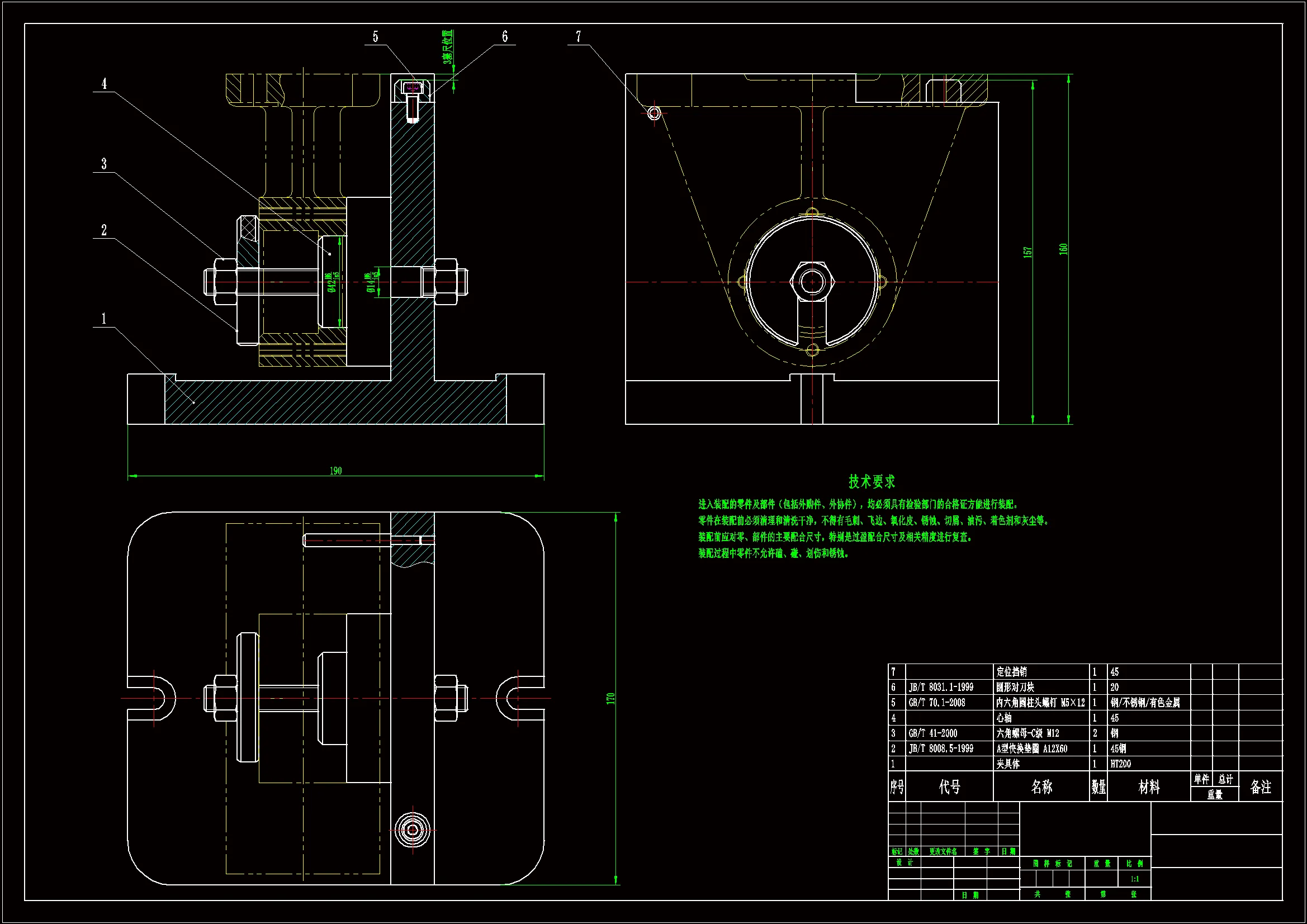Click part balloon number 5
Viewport: 1307px width, 924px height.
[x=375, y=37]
